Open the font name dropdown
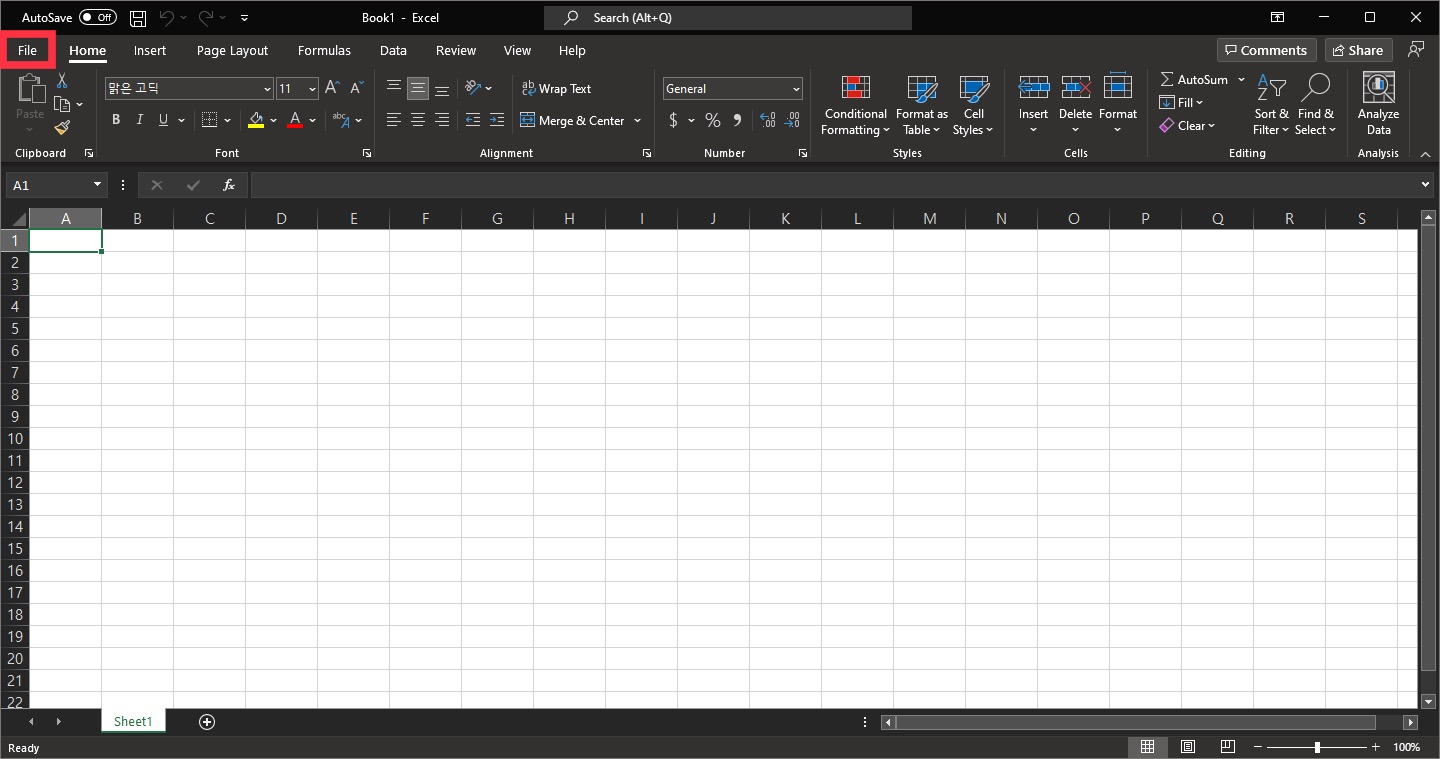The width and height of the screenshot is (1440, 759). [267, 89]
